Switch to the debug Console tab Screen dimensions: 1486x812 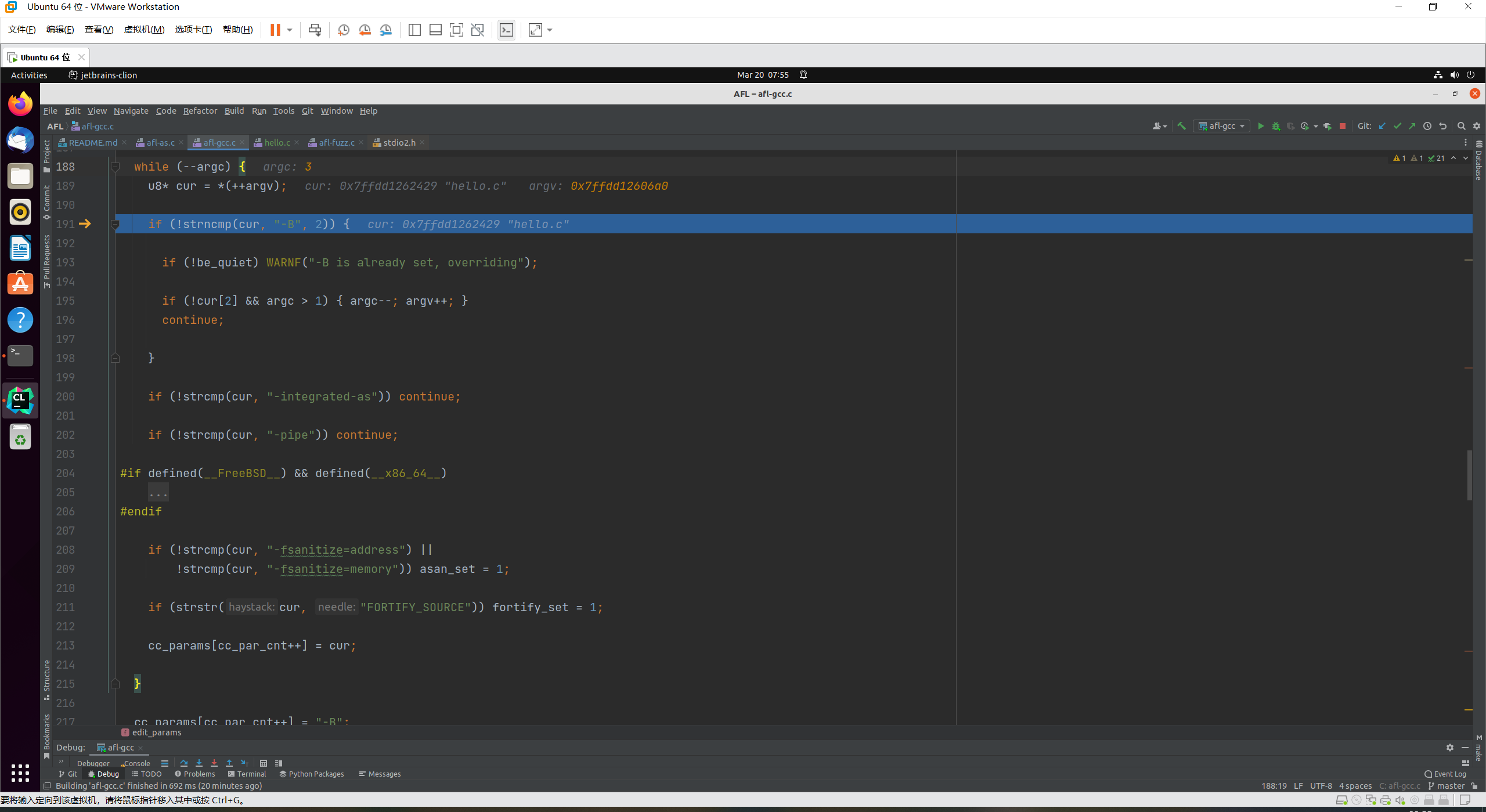(x=136, y=763)
